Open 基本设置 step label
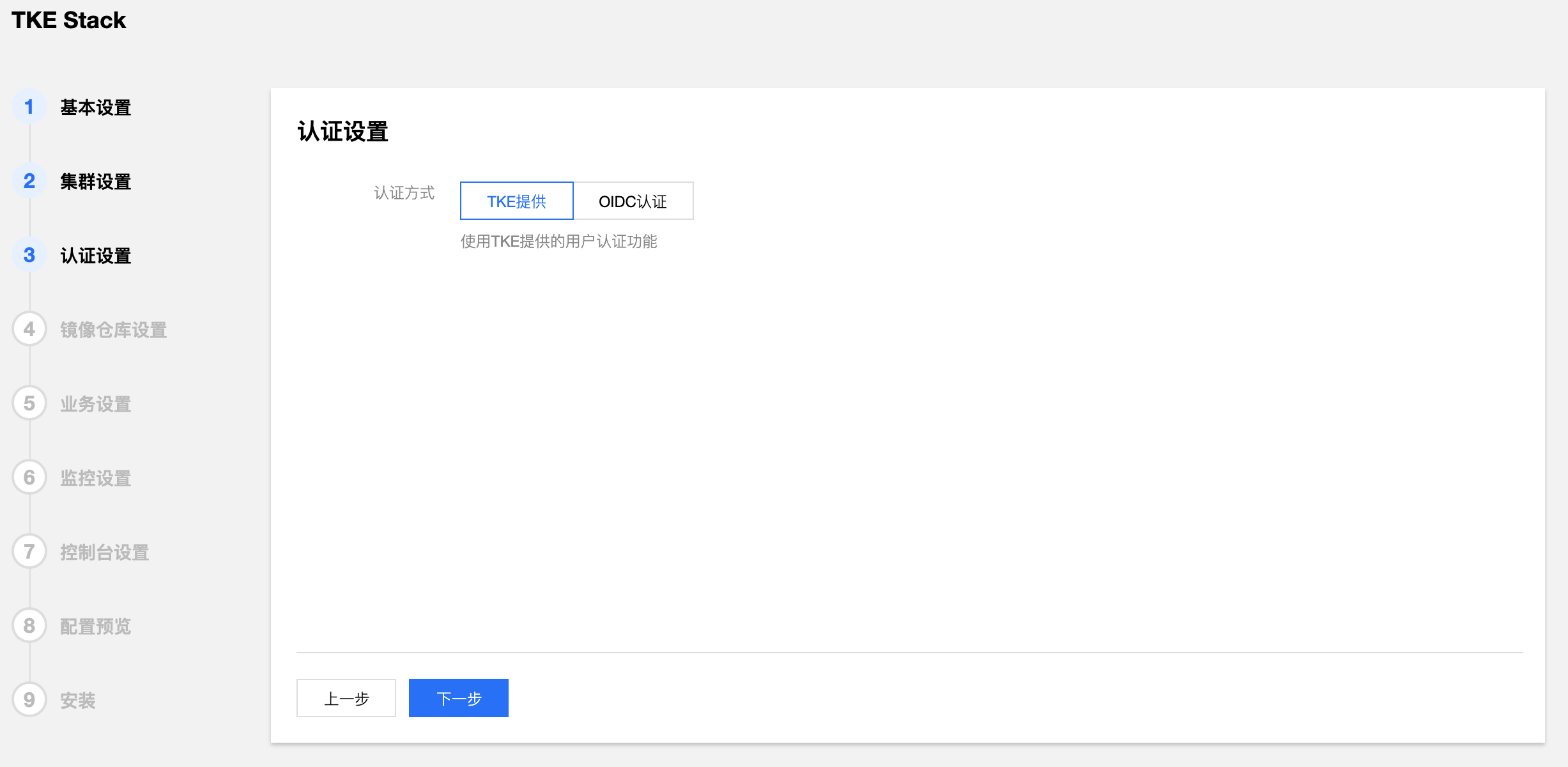 point(96,107)
